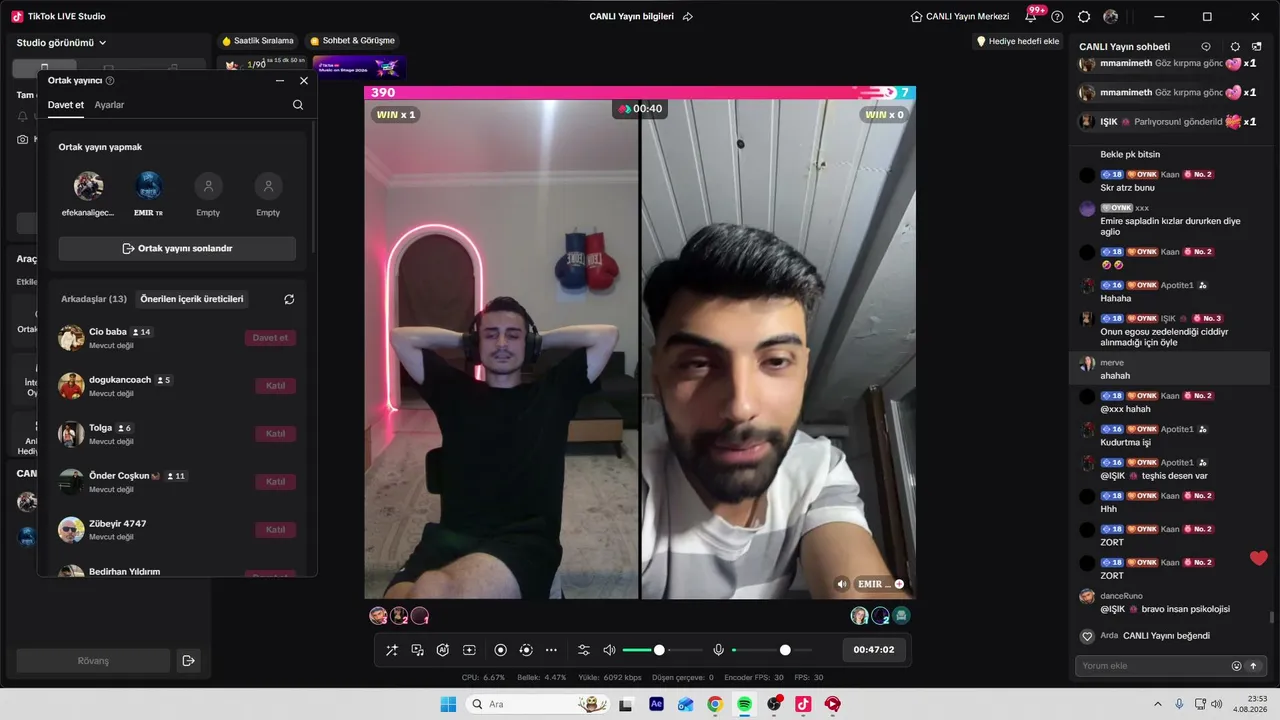Switch to Arkadaşlar (13) tab
The width and height of the screenshot is (1280, 720).
pyautogui.click(x=94, y=299)
